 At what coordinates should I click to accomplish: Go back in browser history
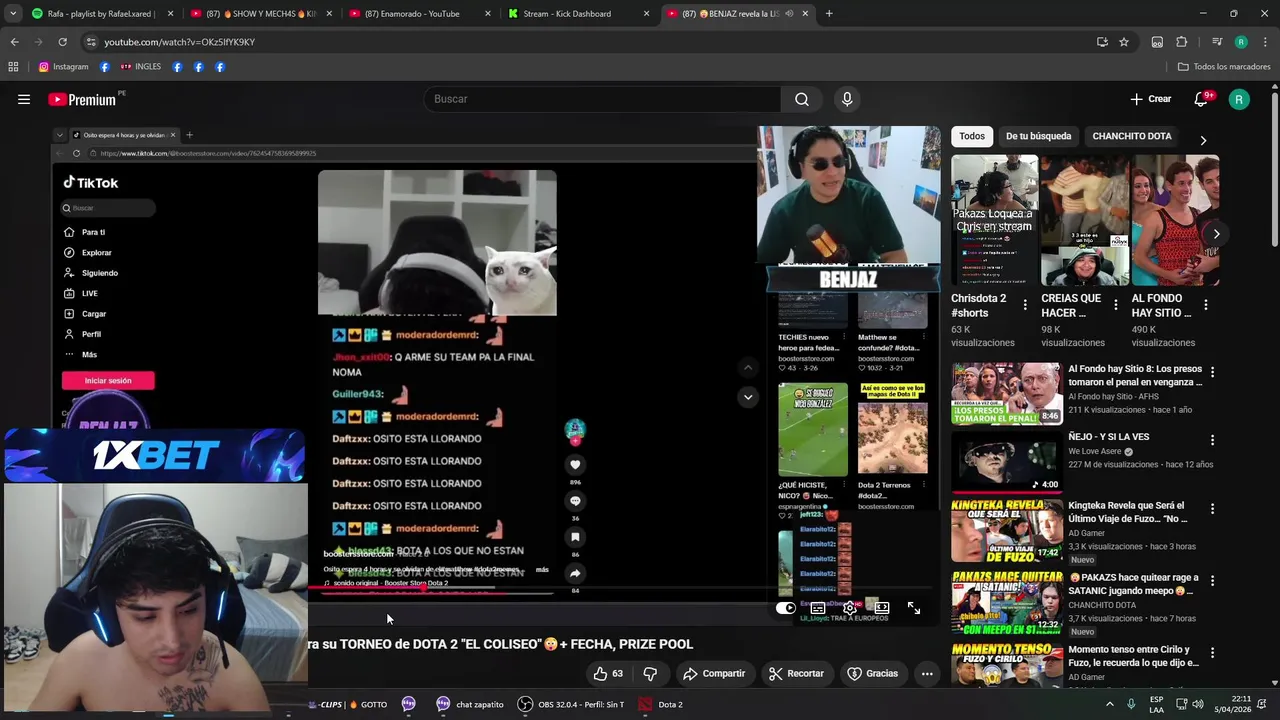point(14,42)
